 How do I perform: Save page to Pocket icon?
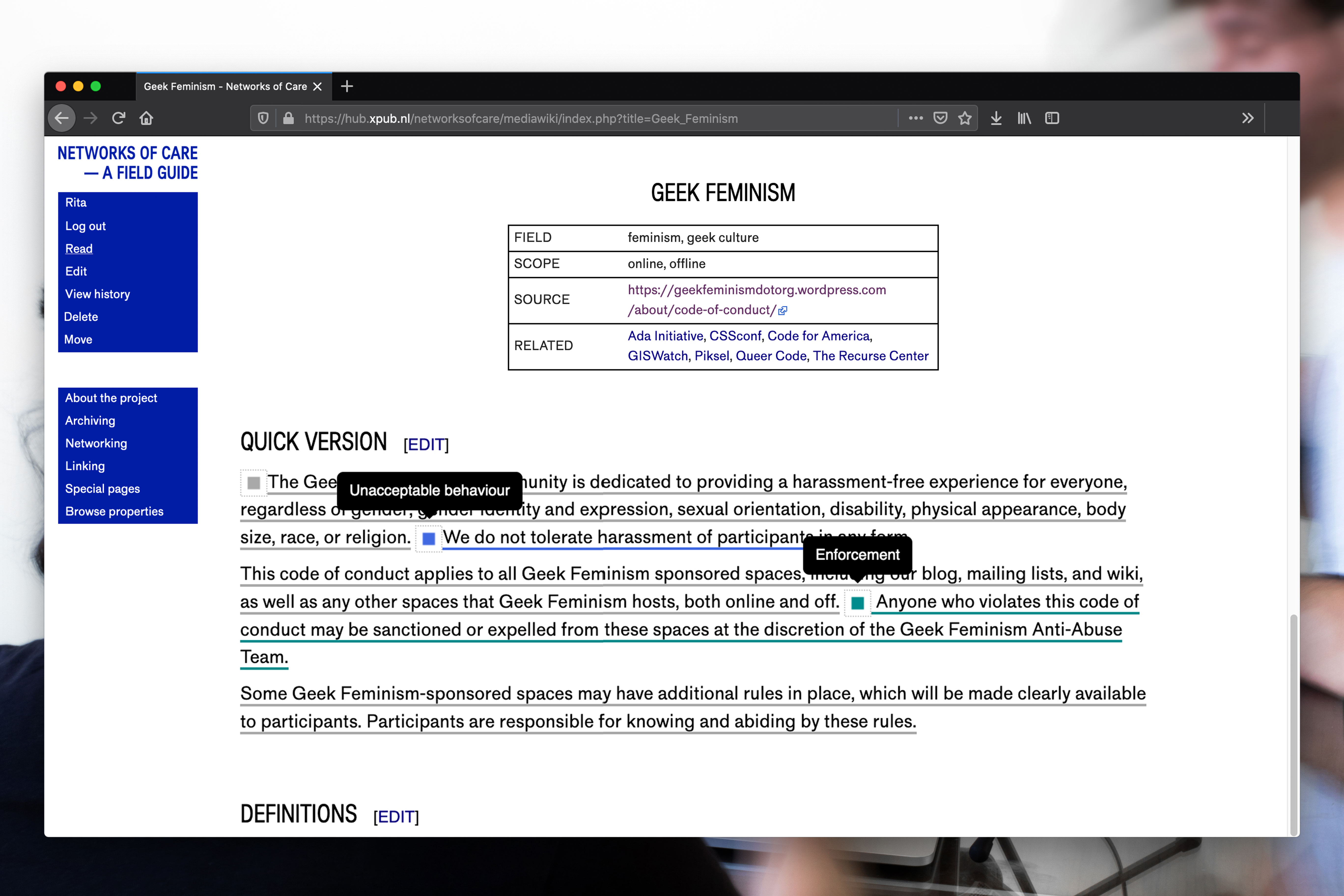click(x=940, y=118)
